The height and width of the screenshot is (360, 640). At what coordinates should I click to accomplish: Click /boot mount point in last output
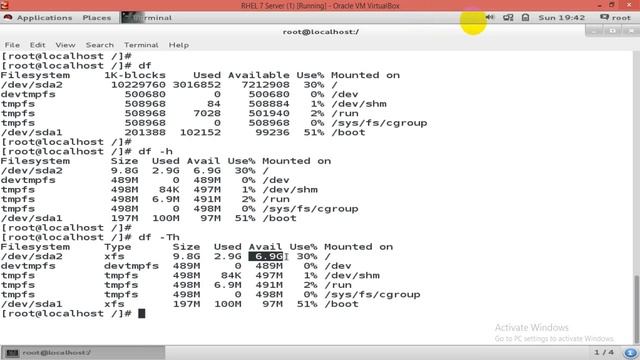click(x=342, y=304)
